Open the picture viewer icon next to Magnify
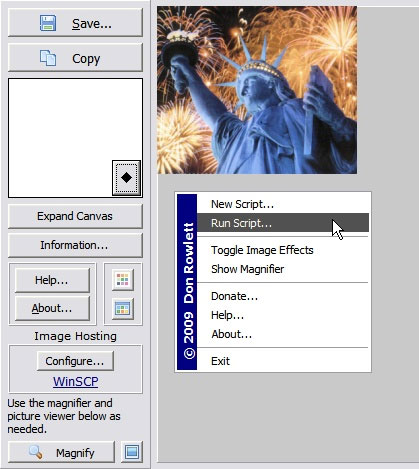 [x=132, y=452]
